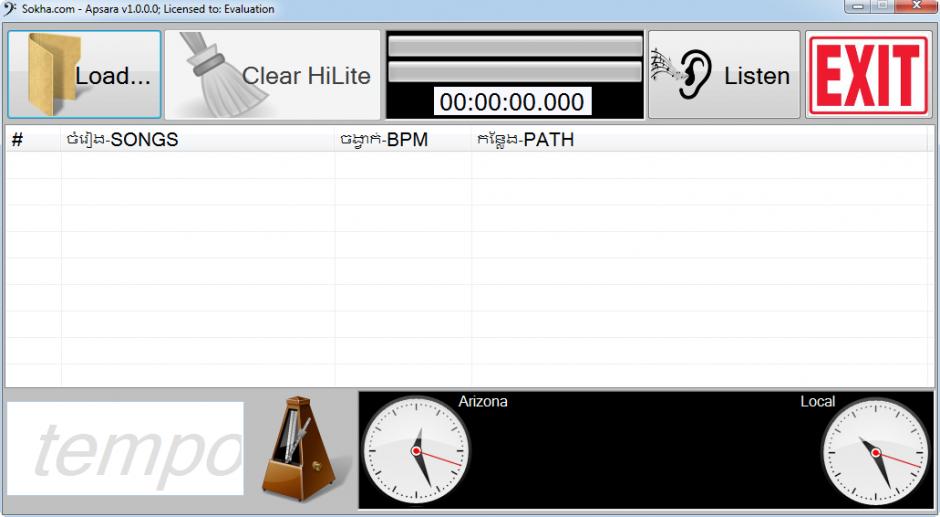The width and height of the screenshot is (940, 517).
Task: Click the Load folder icon
Action: 55,74
